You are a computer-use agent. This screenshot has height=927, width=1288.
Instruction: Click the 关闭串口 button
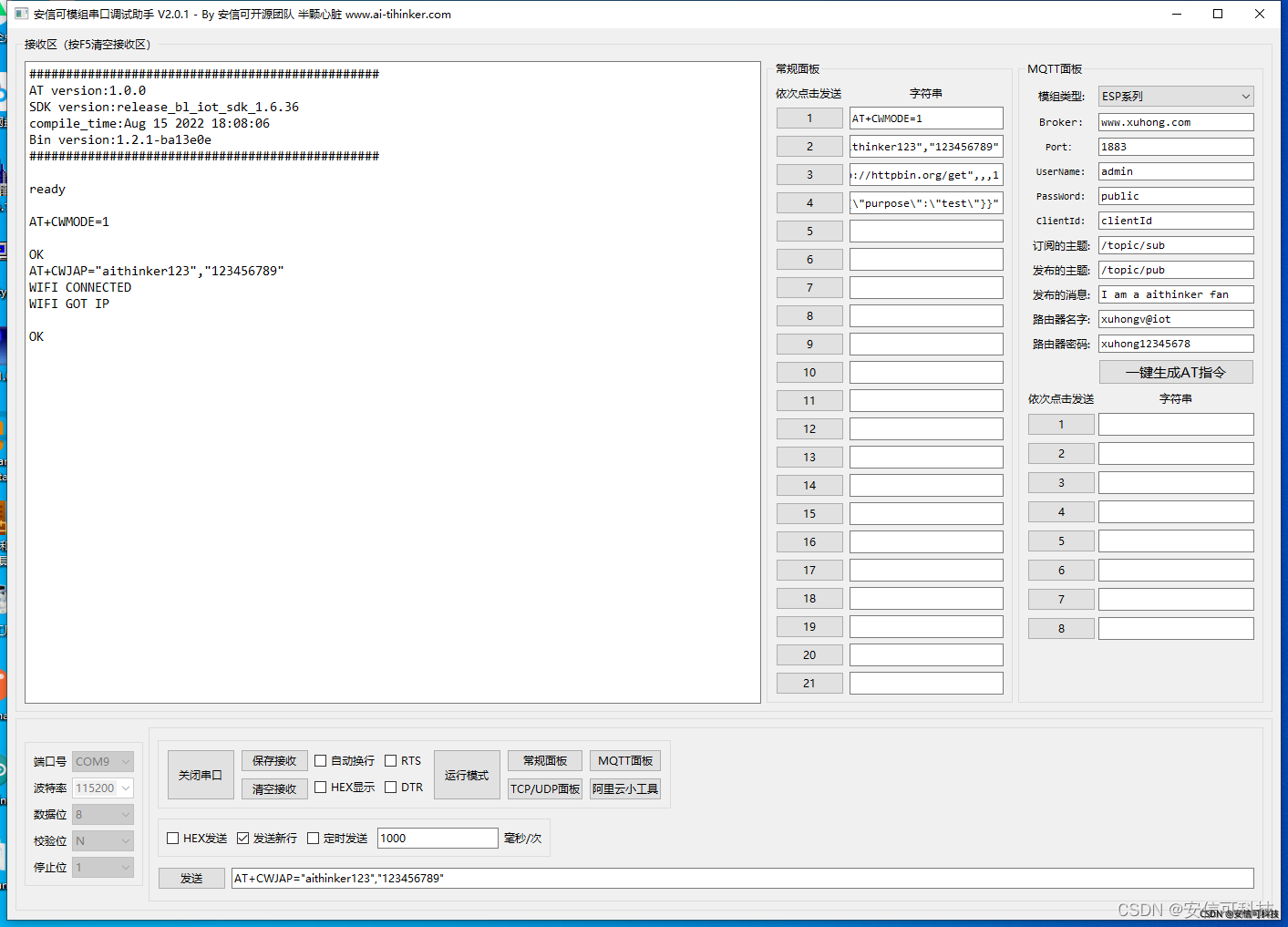pos(201,775)
